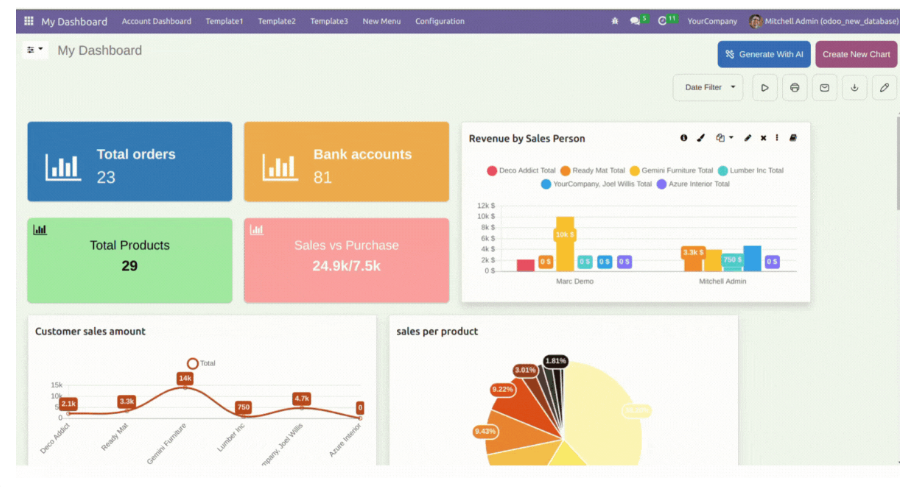The height and width of the screenshot is (487, 910).
Task: Open the chat conversations icon with badge 5
Action: point(635,21)
